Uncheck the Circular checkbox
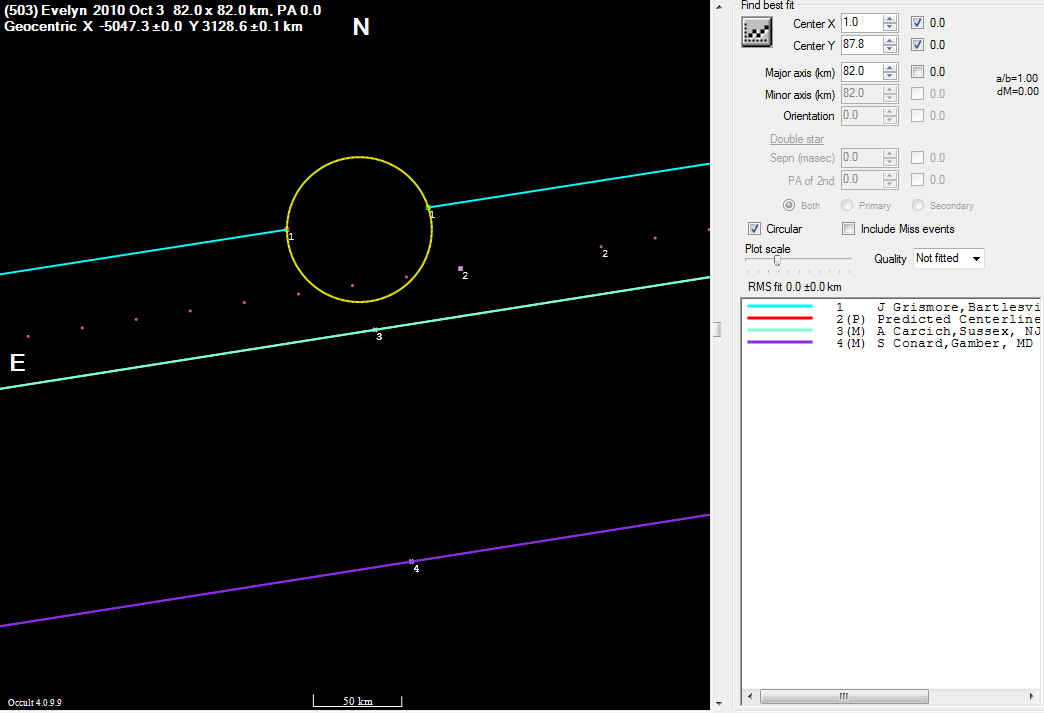1044x713 pixels. (754, 228)
